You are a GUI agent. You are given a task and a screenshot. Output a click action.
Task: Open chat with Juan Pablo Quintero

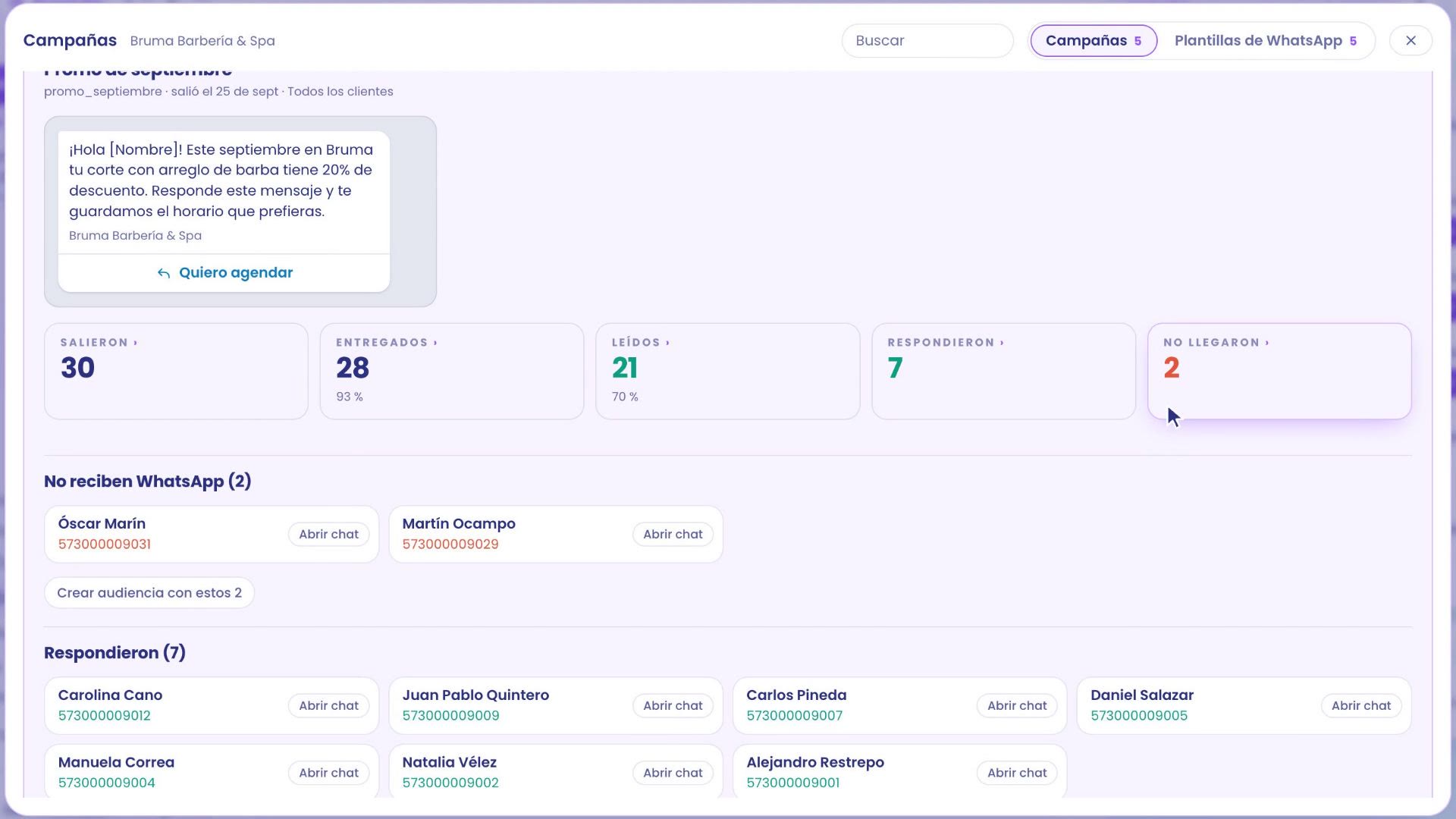[673, 705]
